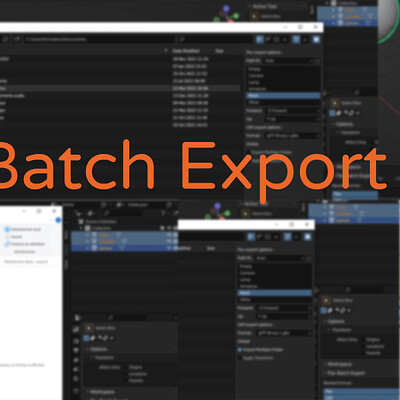Click the Date Modified column header

(186, 51)
